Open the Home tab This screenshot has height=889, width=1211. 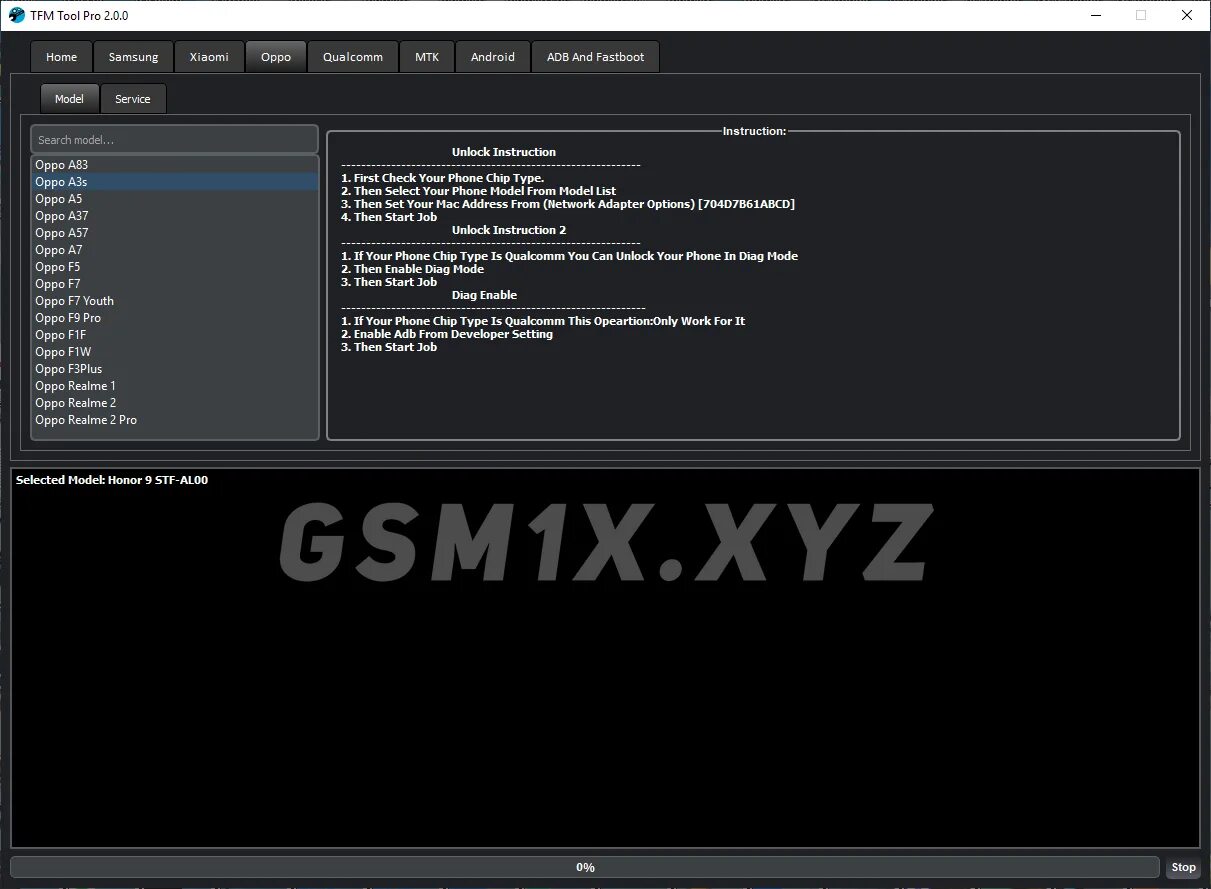click(x=61, y=57)
